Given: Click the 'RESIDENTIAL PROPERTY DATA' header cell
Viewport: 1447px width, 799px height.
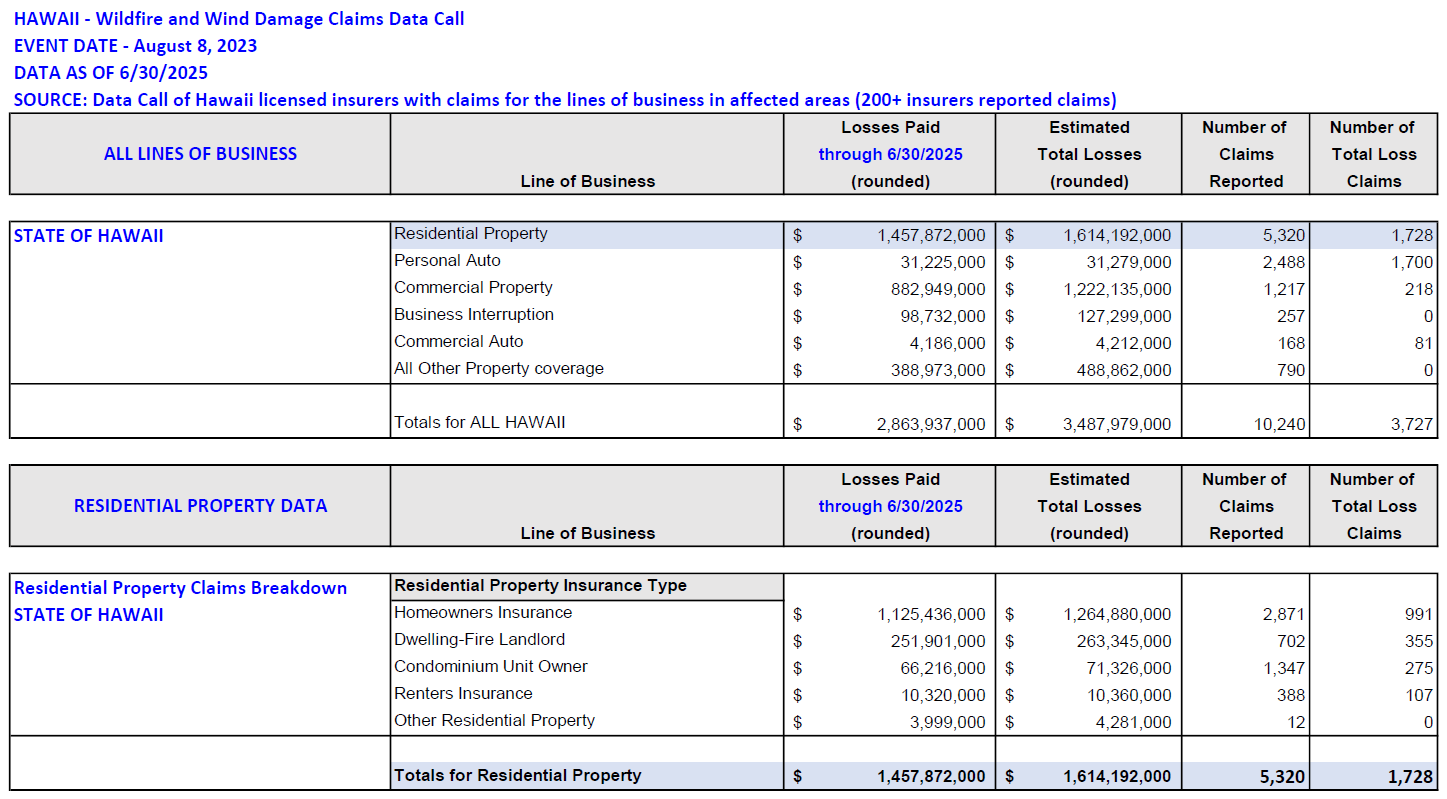Looking at the screenshot, I should point(200,506).
